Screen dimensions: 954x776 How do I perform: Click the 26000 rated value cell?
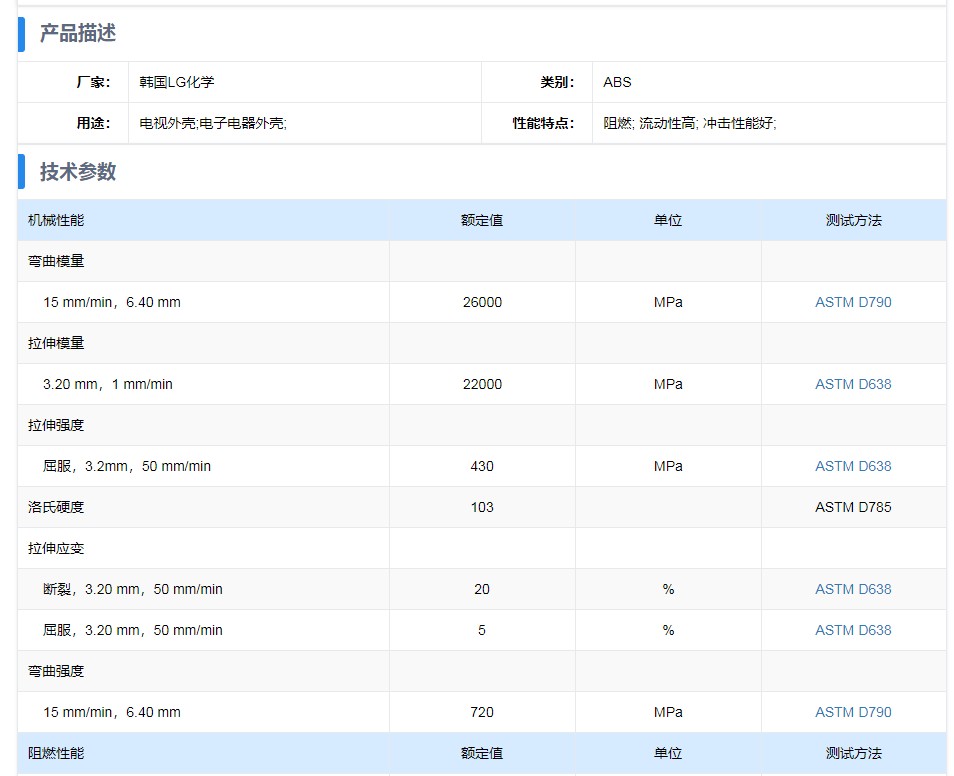click(482, 302)
